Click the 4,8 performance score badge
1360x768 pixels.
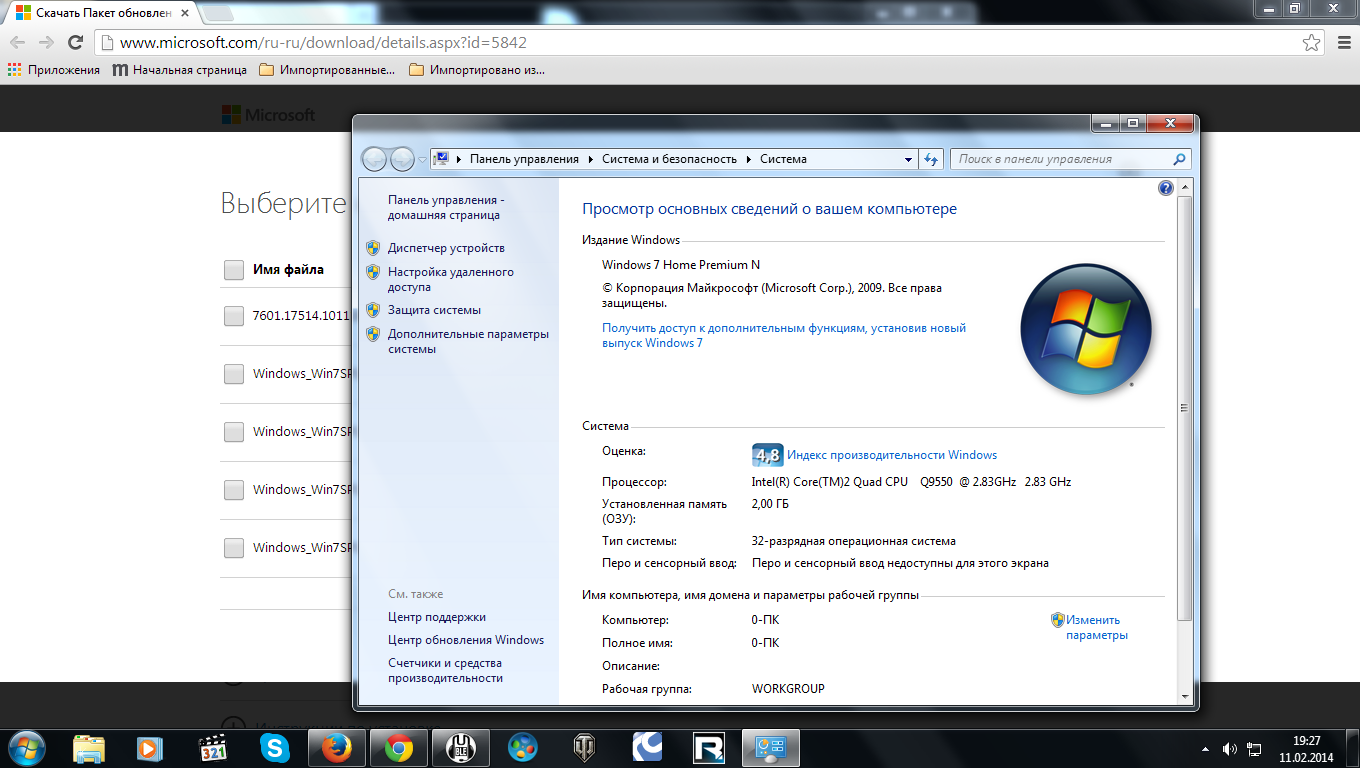pos(767,455)
